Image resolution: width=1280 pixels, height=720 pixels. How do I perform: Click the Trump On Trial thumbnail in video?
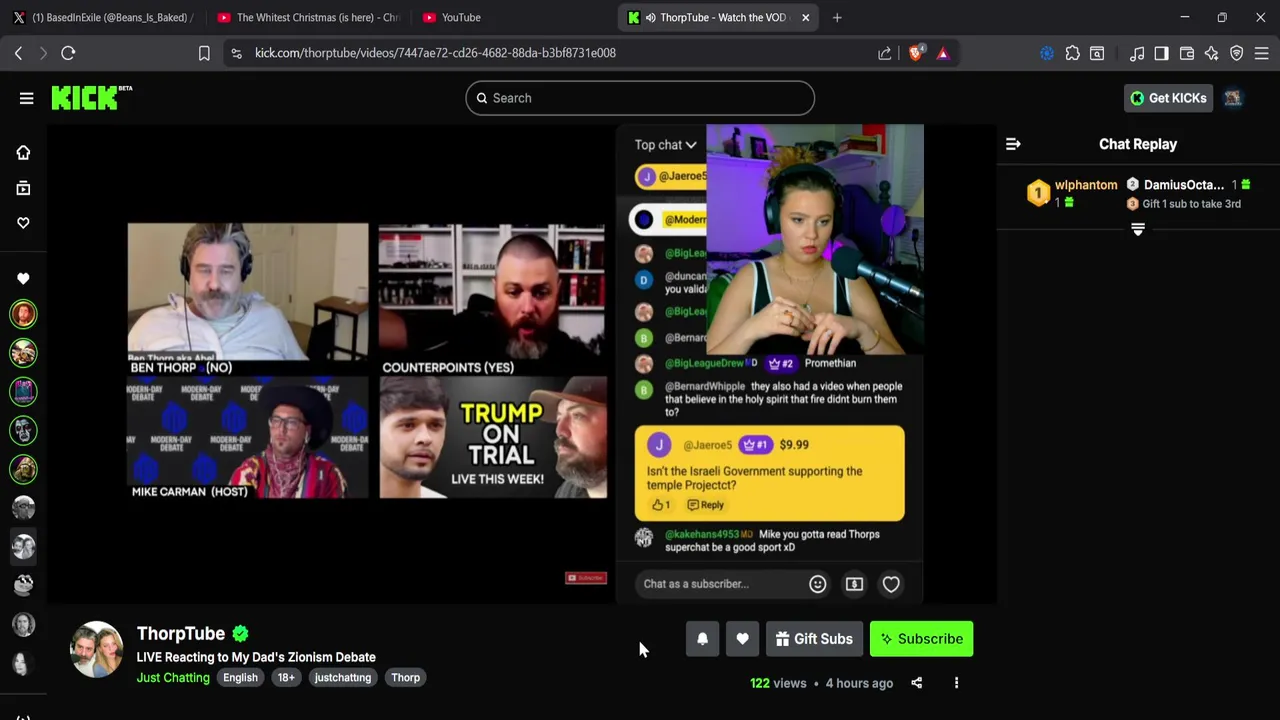pyautogui.click(x=493, y=439)
